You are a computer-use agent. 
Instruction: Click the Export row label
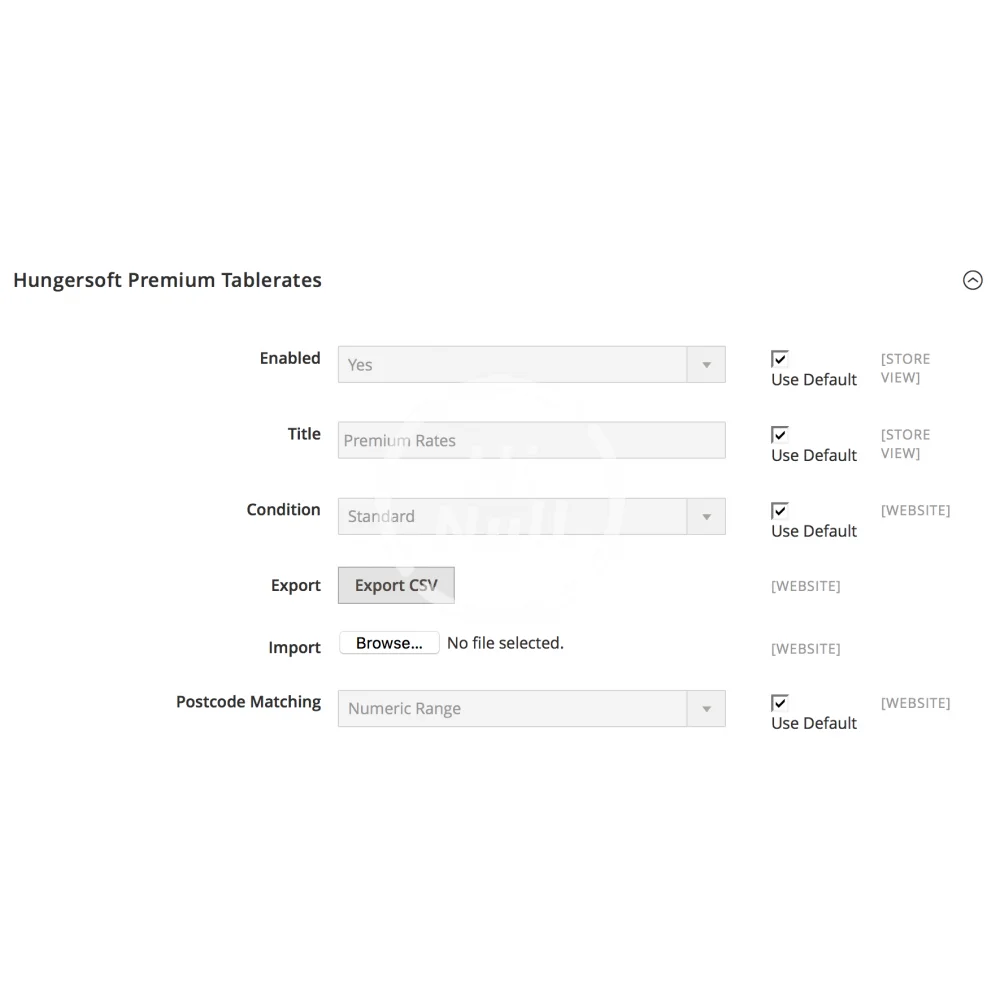point(296,586)
